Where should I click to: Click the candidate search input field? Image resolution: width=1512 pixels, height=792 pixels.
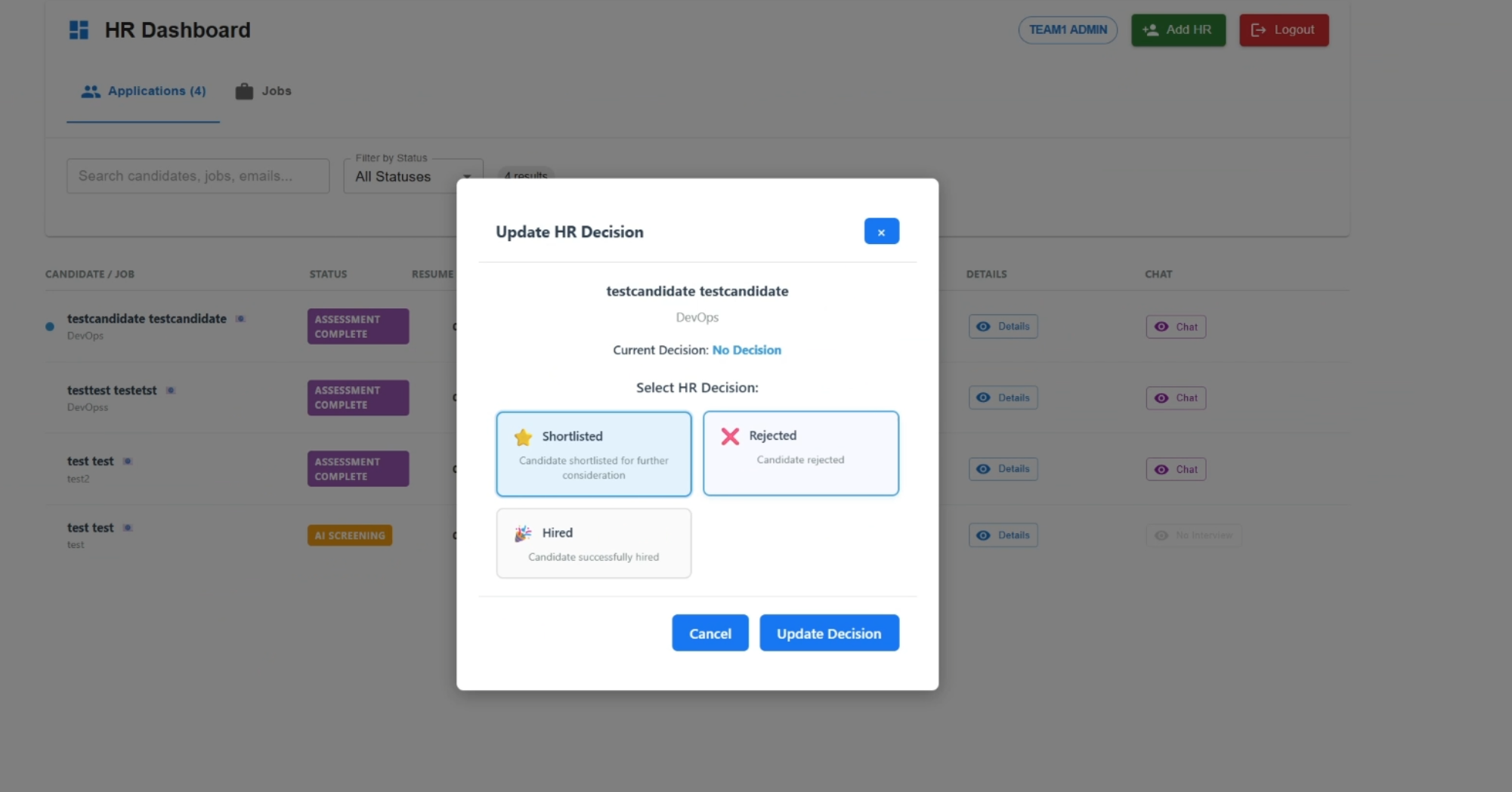pos(197,175)
